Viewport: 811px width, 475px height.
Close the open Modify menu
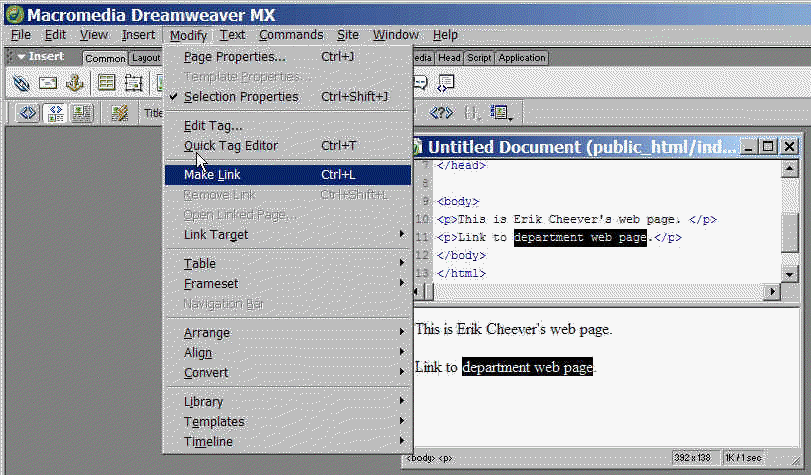click(188, 35)
